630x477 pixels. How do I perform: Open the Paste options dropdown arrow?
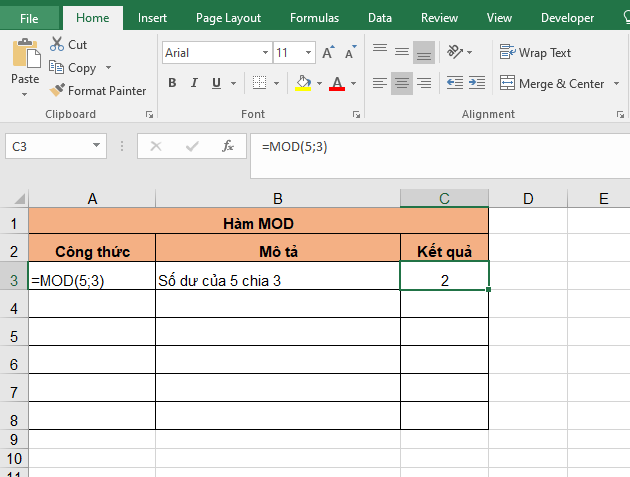(25, 94)
